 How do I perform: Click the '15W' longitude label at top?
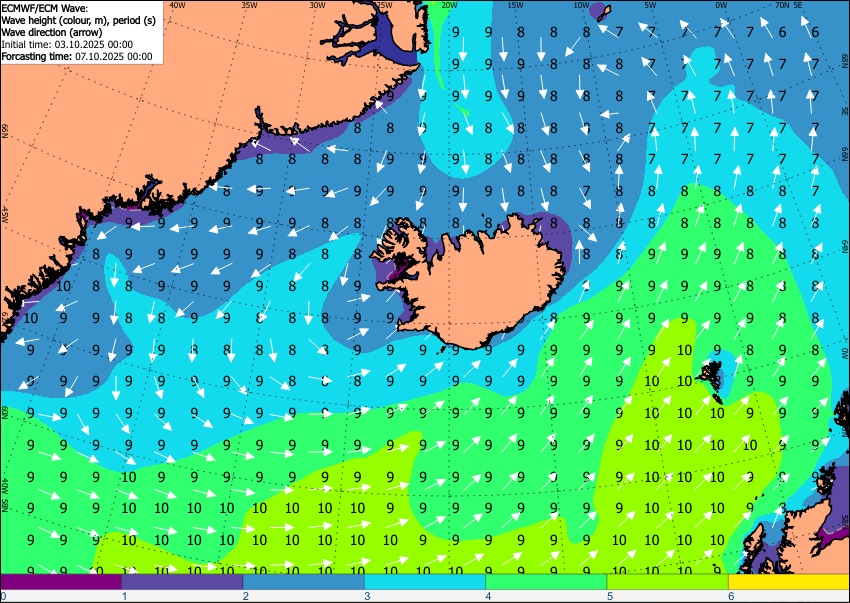click(515, 5)
